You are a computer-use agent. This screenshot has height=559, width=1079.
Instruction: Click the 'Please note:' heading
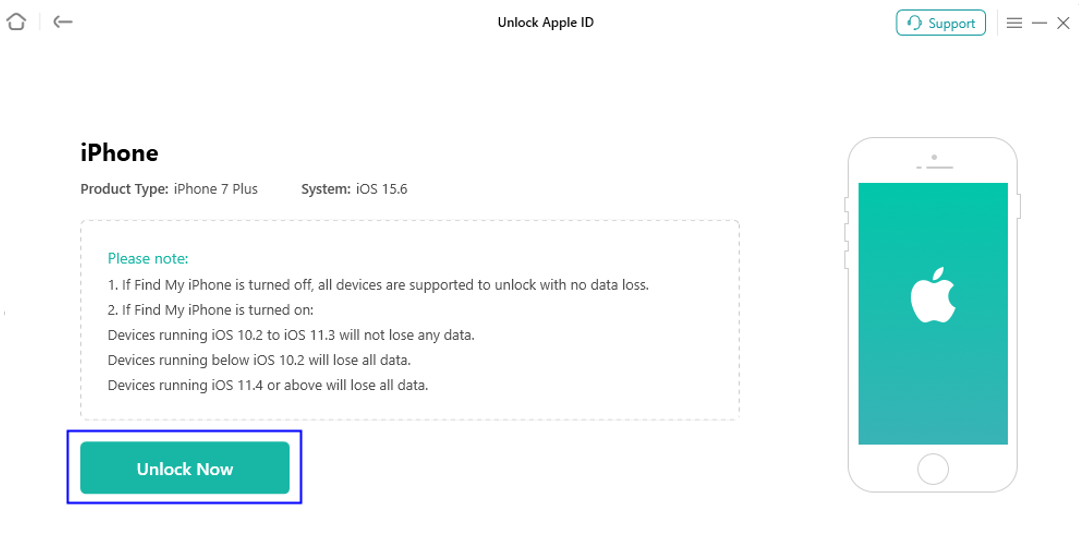click(148, 259)
